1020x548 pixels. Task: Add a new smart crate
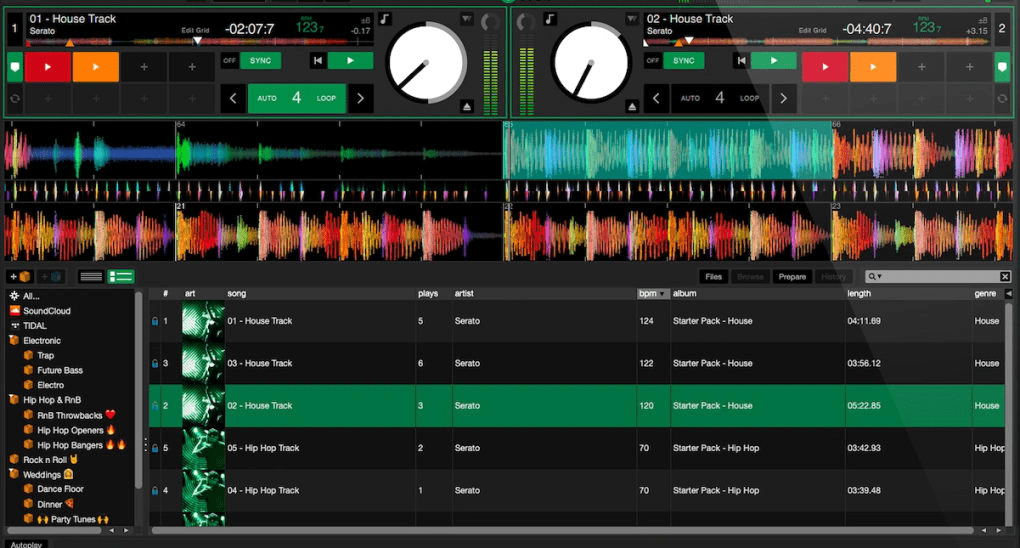pos(51,277)
